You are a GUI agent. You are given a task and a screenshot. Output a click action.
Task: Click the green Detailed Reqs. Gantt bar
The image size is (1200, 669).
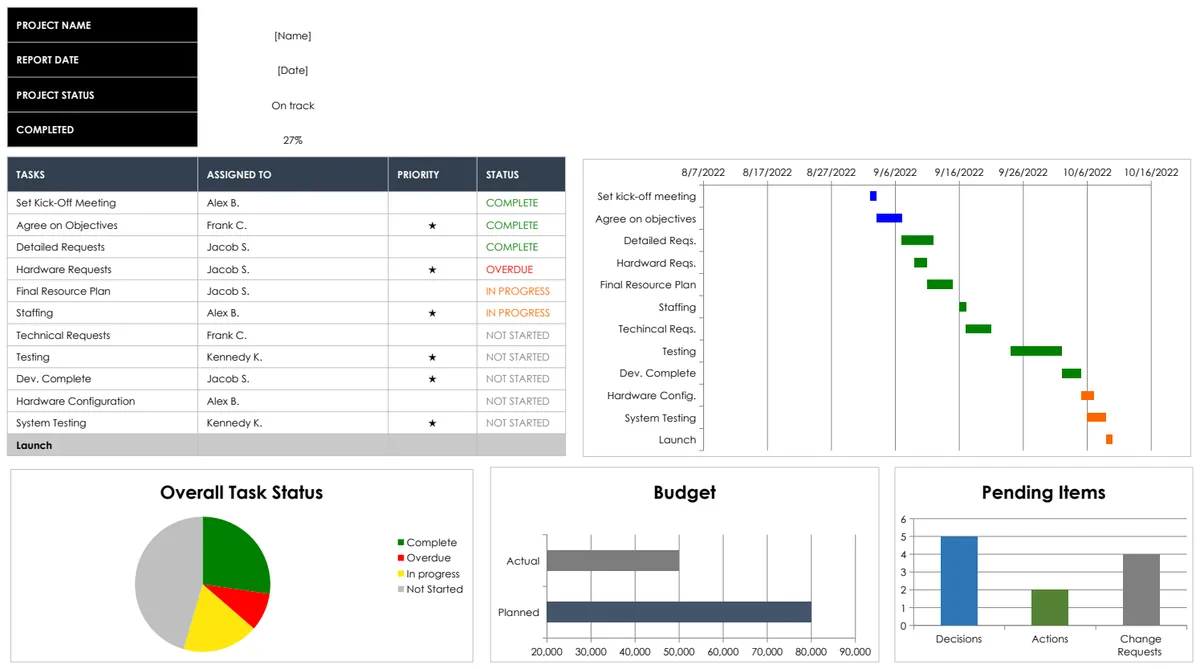(x=917, y=240)
